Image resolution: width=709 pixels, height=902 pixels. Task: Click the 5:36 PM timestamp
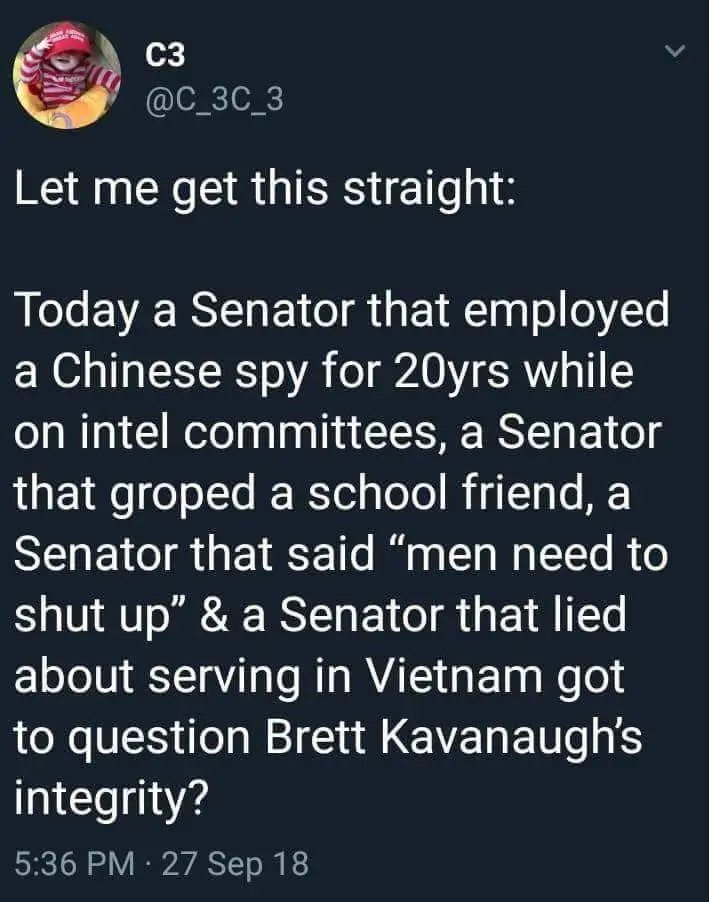(78, 863)
